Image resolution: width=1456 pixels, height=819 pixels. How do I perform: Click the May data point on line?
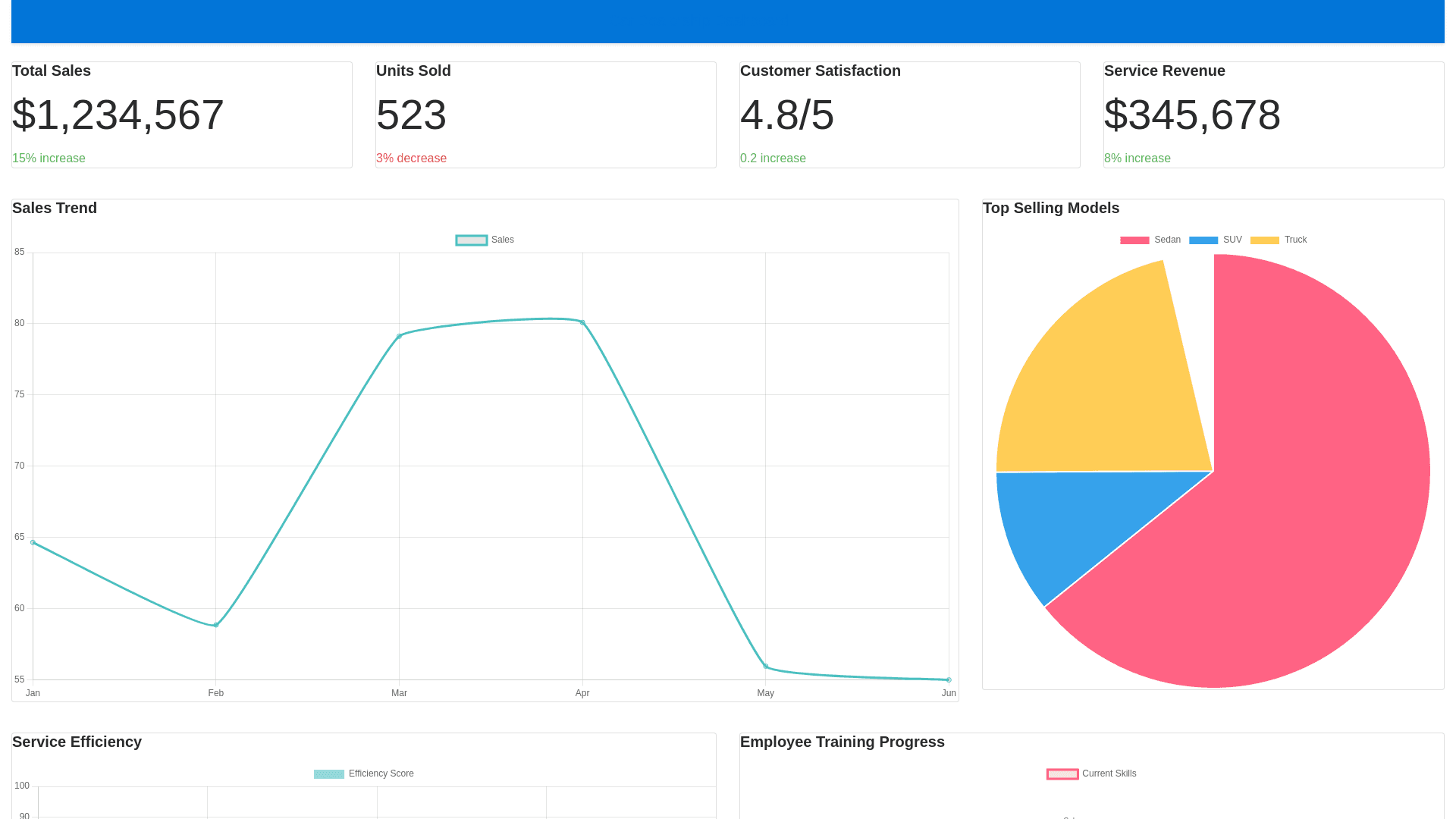[x=766, y=667]
